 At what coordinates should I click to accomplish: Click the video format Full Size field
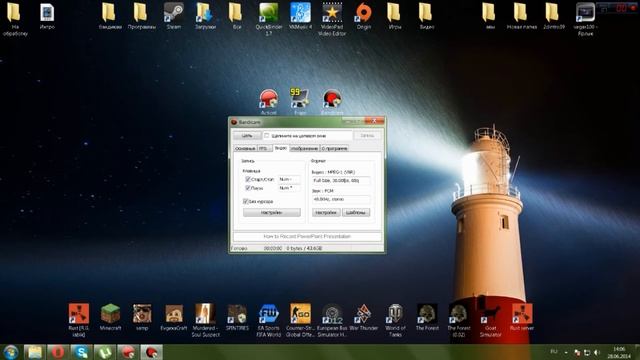pyautogui.click(x=341, y=180)
